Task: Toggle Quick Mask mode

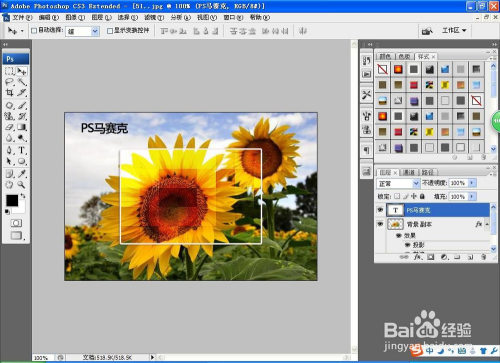Action: [16, 223]
